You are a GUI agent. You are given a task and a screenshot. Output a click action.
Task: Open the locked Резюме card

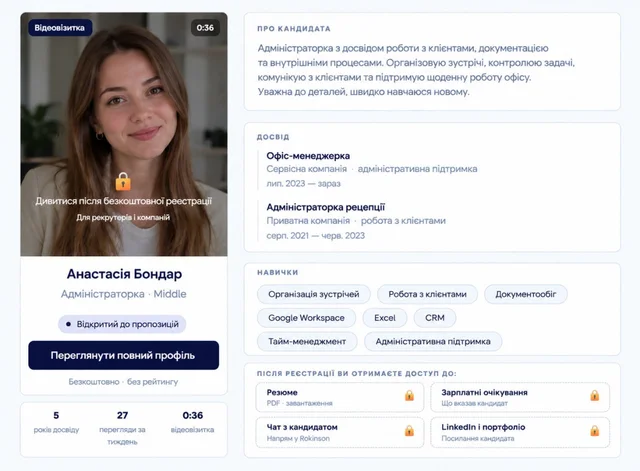tap(340, 397)
